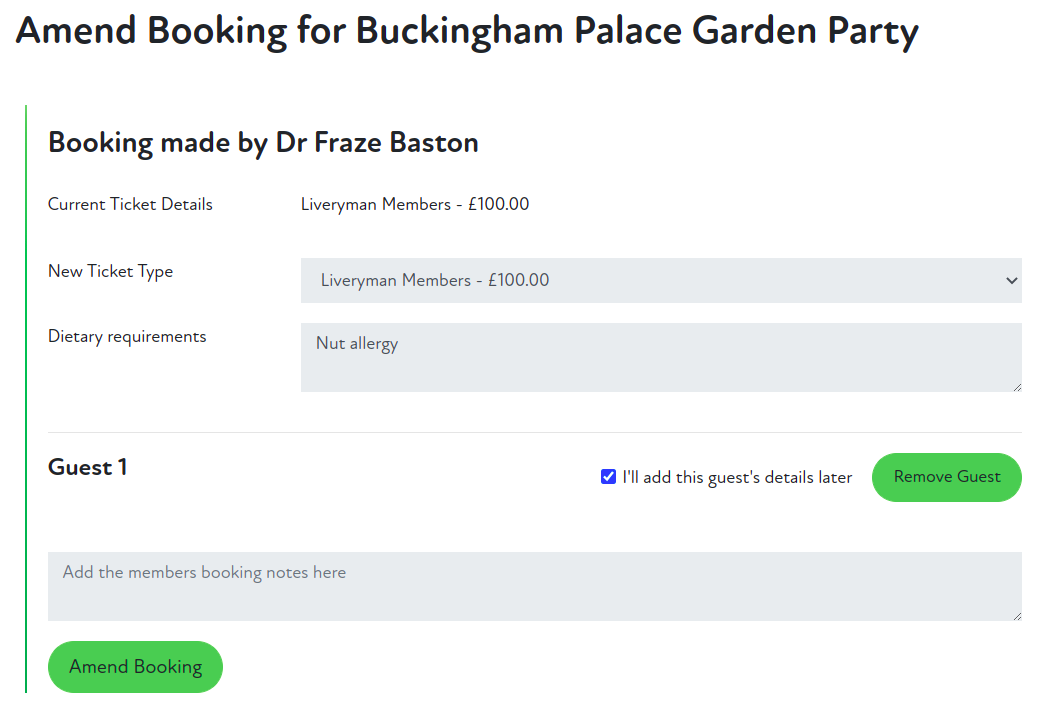Click the "Booking made by Dr Fraze Baston" heading
Screen dimensions: 1052x724
point(263,143)
